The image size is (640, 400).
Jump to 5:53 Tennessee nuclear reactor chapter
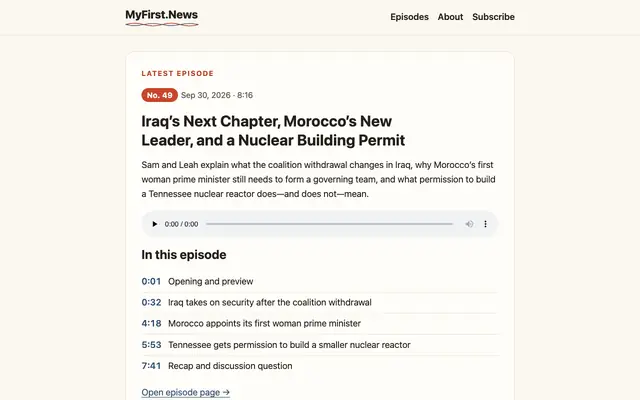(151, 344)
